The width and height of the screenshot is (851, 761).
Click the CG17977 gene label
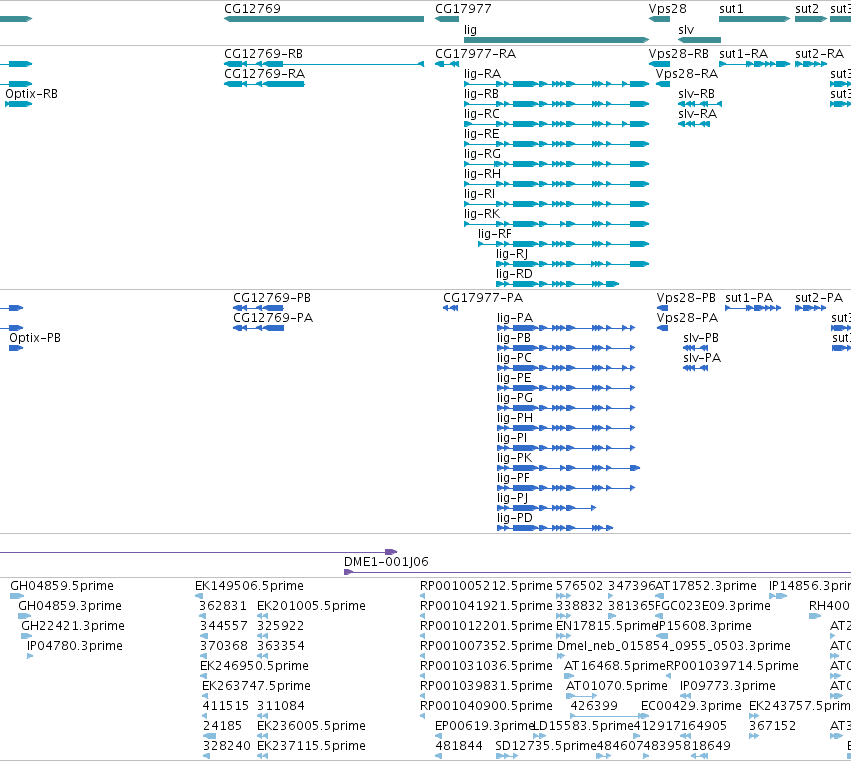click(x=463, y=9)
